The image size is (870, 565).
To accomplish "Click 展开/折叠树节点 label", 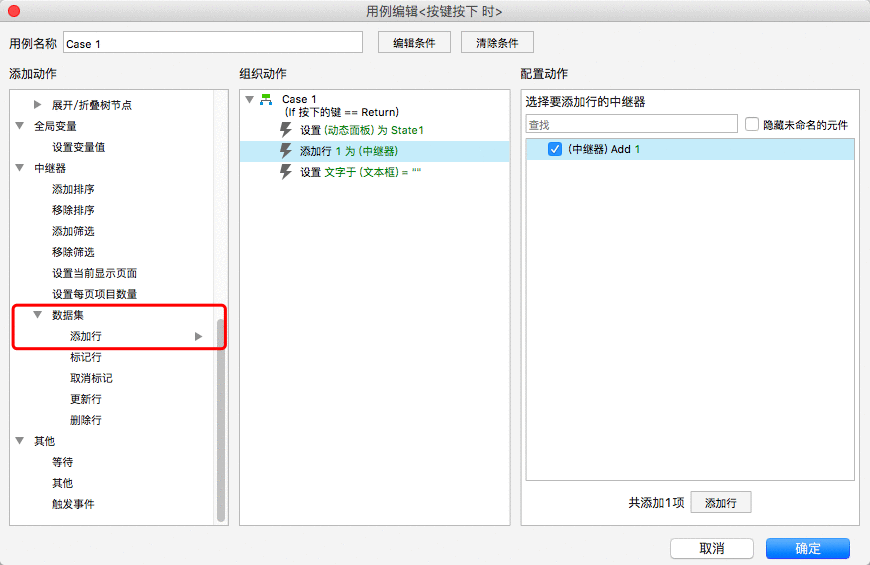I will pyautogui.click(x=92, y=105).
